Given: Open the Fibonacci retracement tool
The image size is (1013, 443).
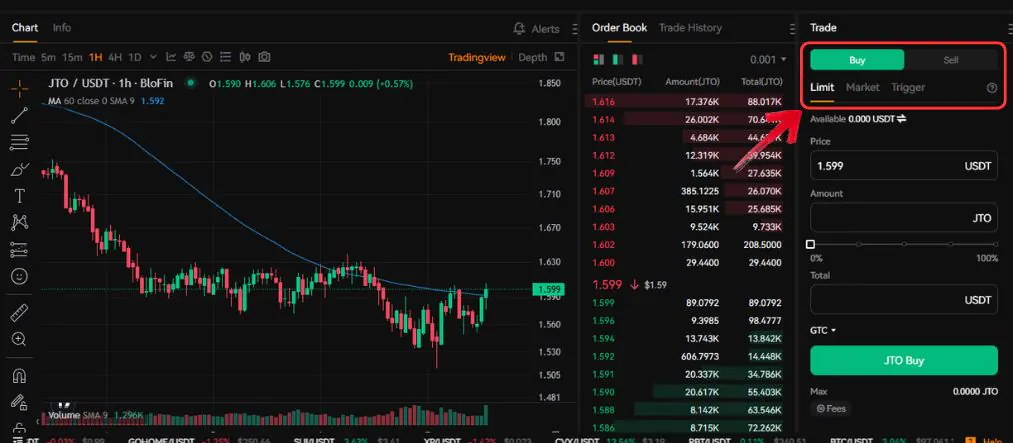Looking at the screenshot, I should [x=19, y=143].
